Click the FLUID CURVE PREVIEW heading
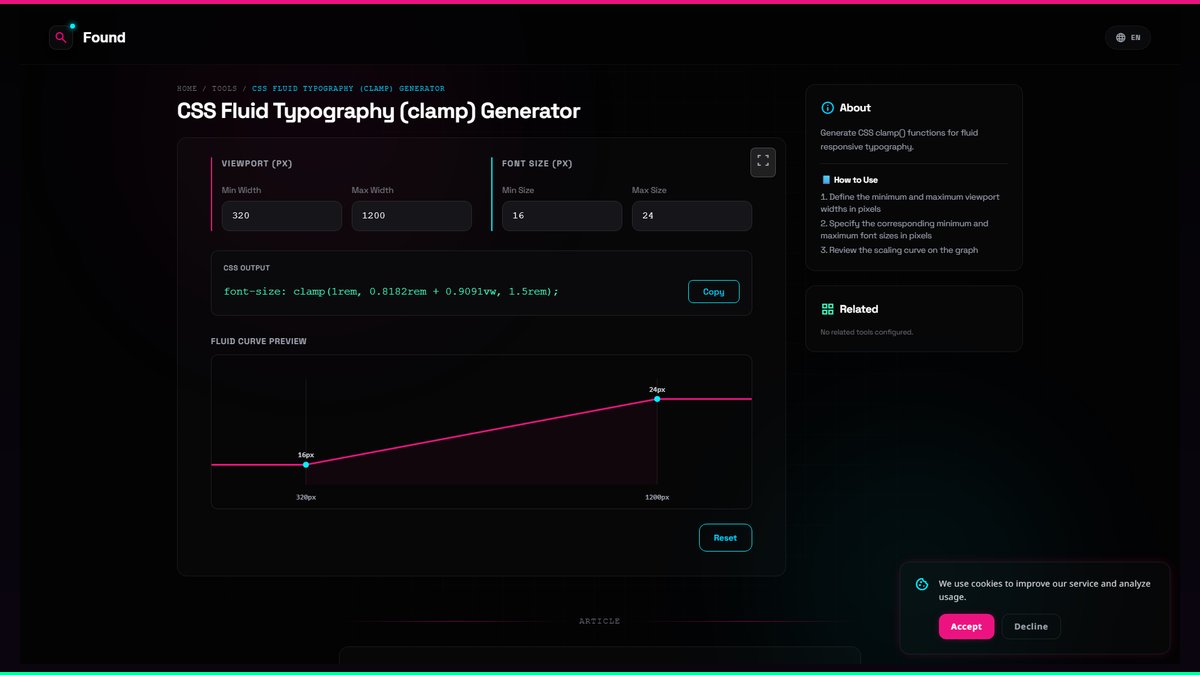 tap(259, 342)
